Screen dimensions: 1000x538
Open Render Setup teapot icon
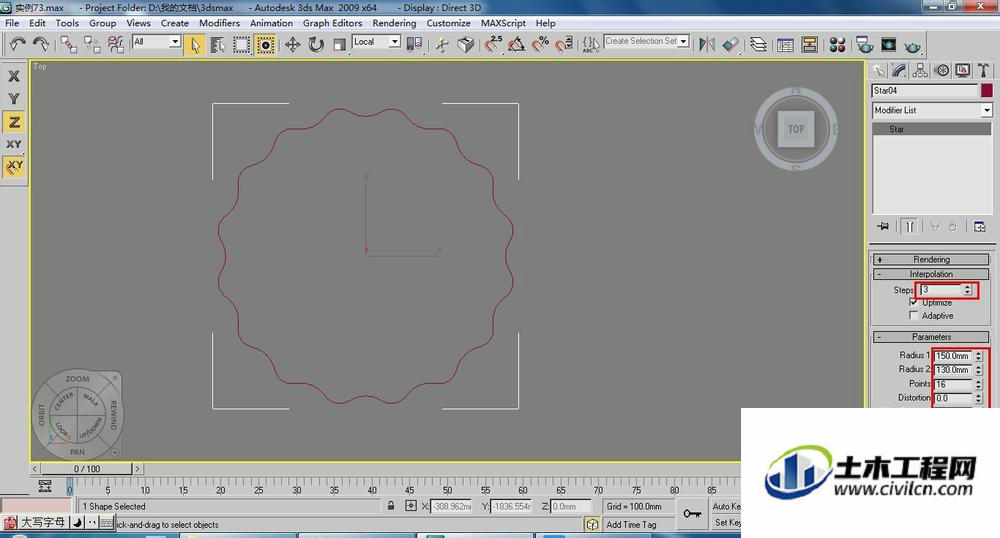(865, 45)
